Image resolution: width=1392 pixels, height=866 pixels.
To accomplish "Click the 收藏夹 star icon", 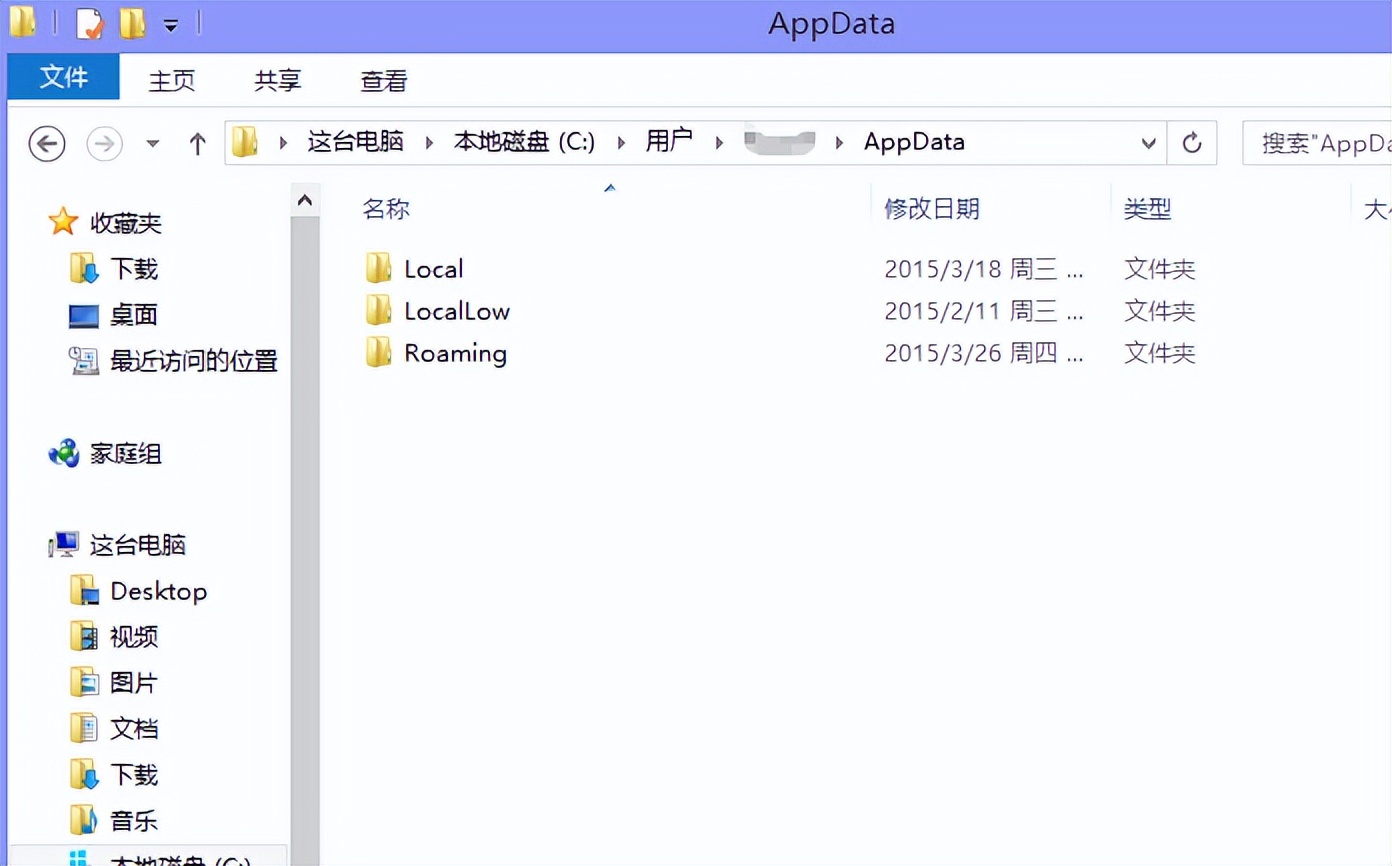I will [x=63, y=221].
